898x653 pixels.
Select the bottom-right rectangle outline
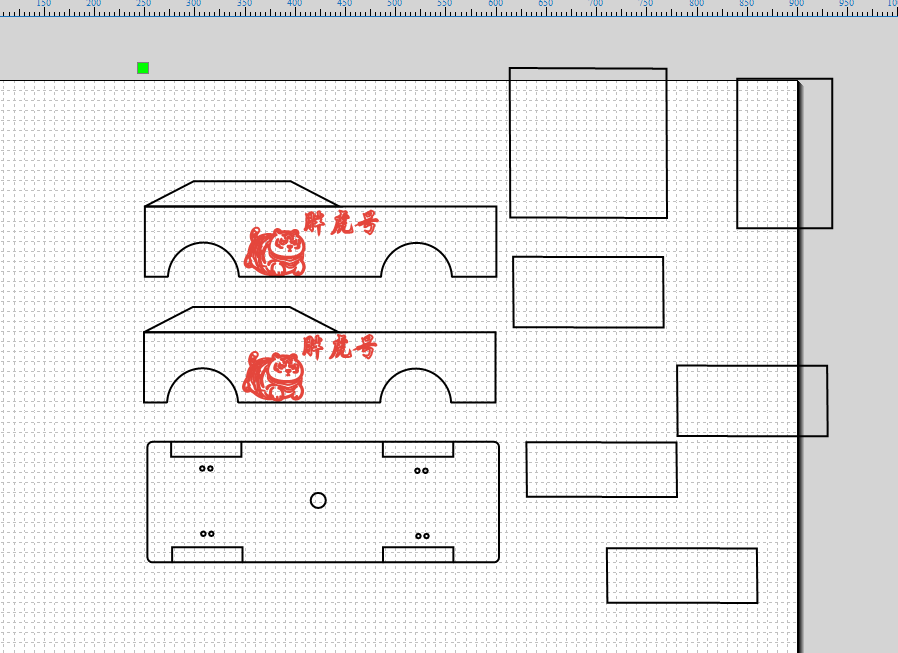[x=682, y=575]
